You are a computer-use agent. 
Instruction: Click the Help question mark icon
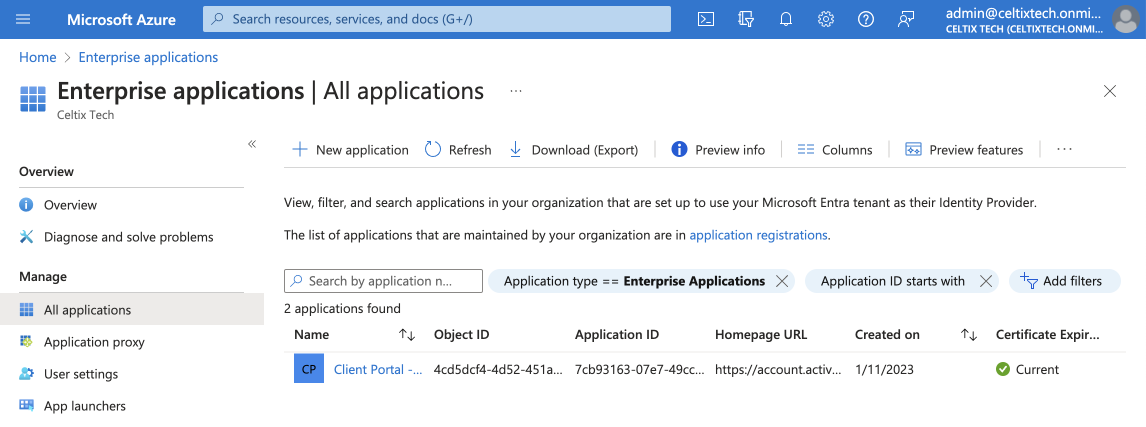coord(866,19)
